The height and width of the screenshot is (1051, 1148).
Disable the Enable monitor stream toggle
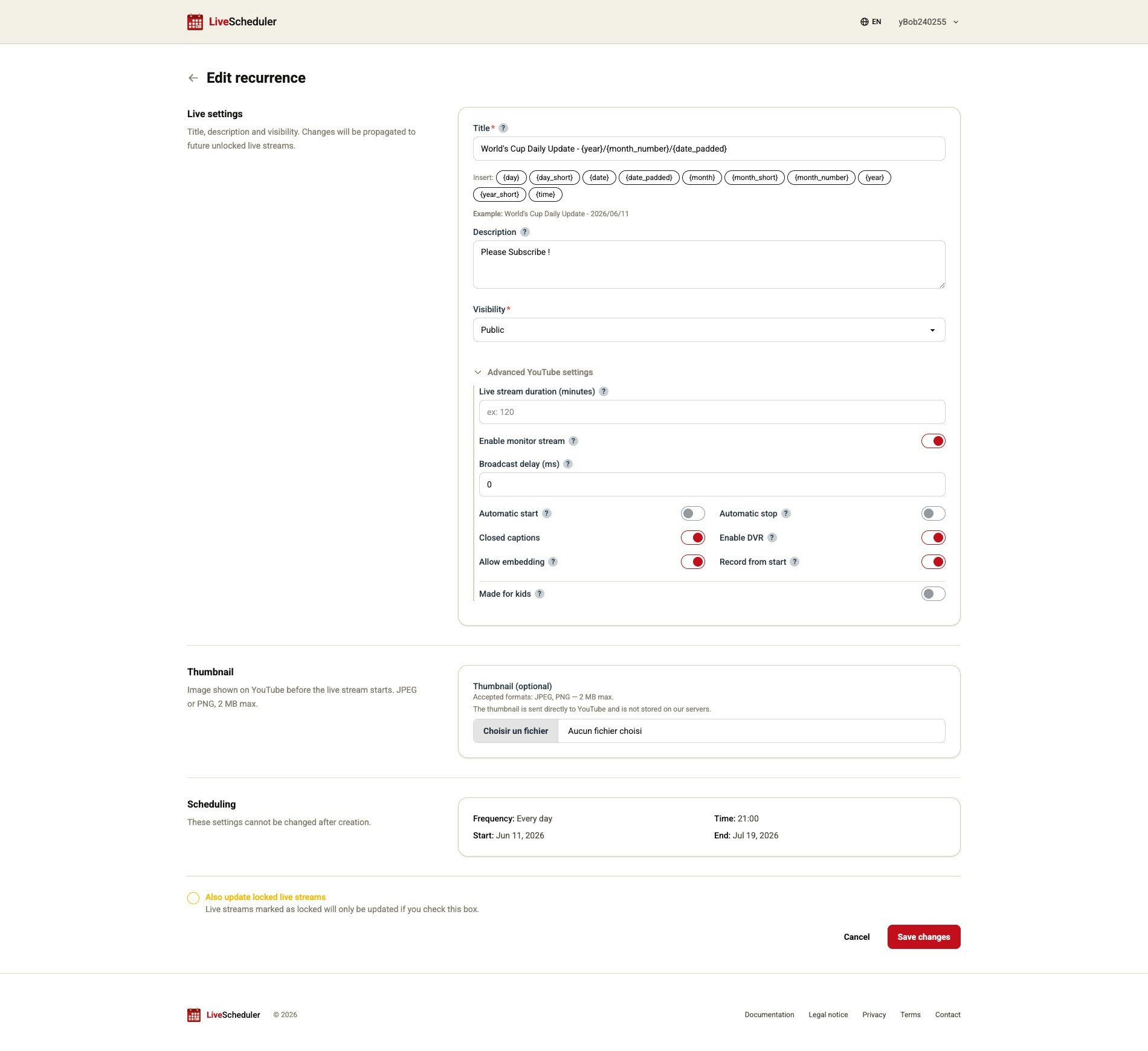coord(933,441)
